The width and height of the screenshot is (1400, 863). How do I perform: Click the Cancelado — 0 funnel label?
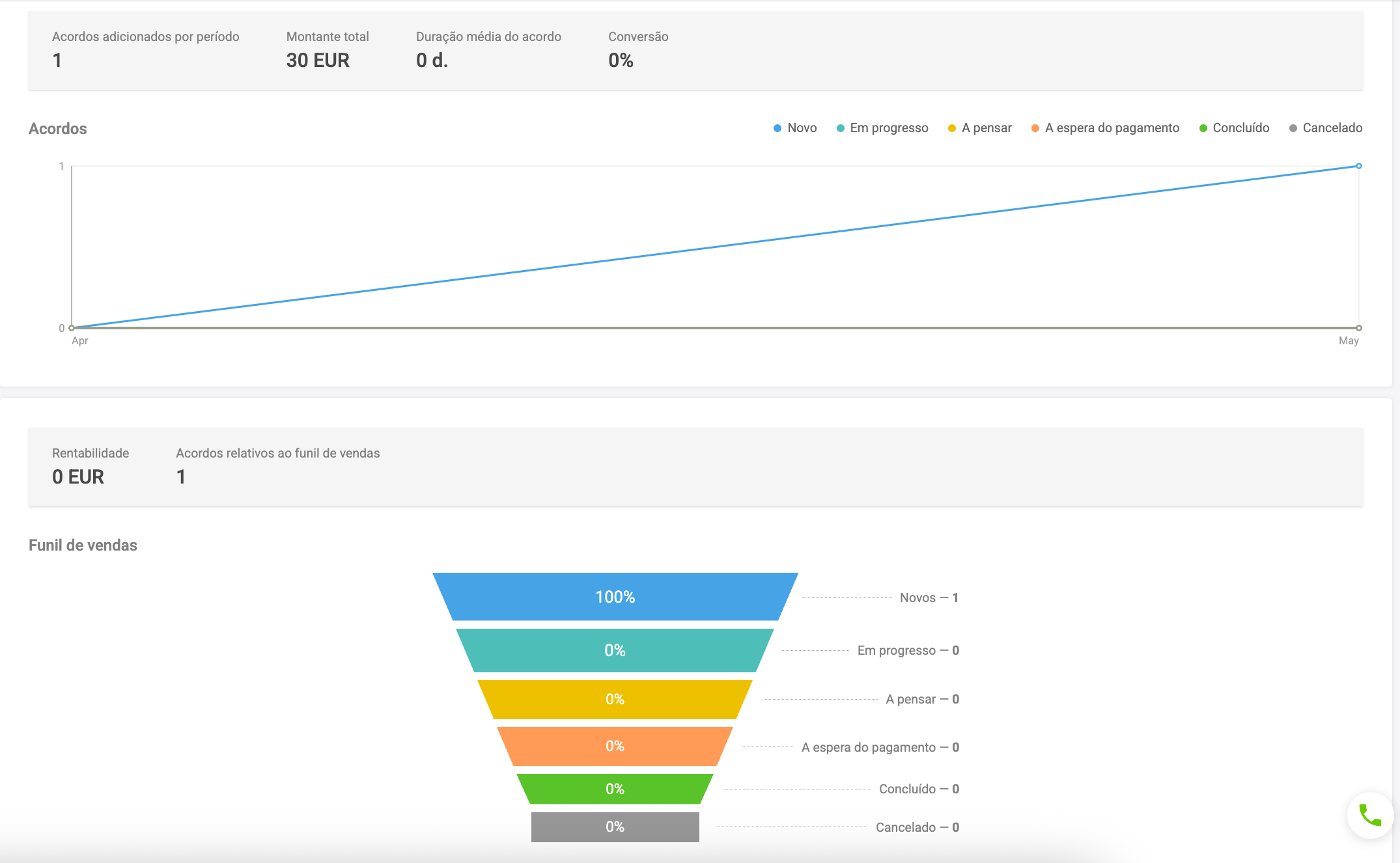click(x=917, y=827)
